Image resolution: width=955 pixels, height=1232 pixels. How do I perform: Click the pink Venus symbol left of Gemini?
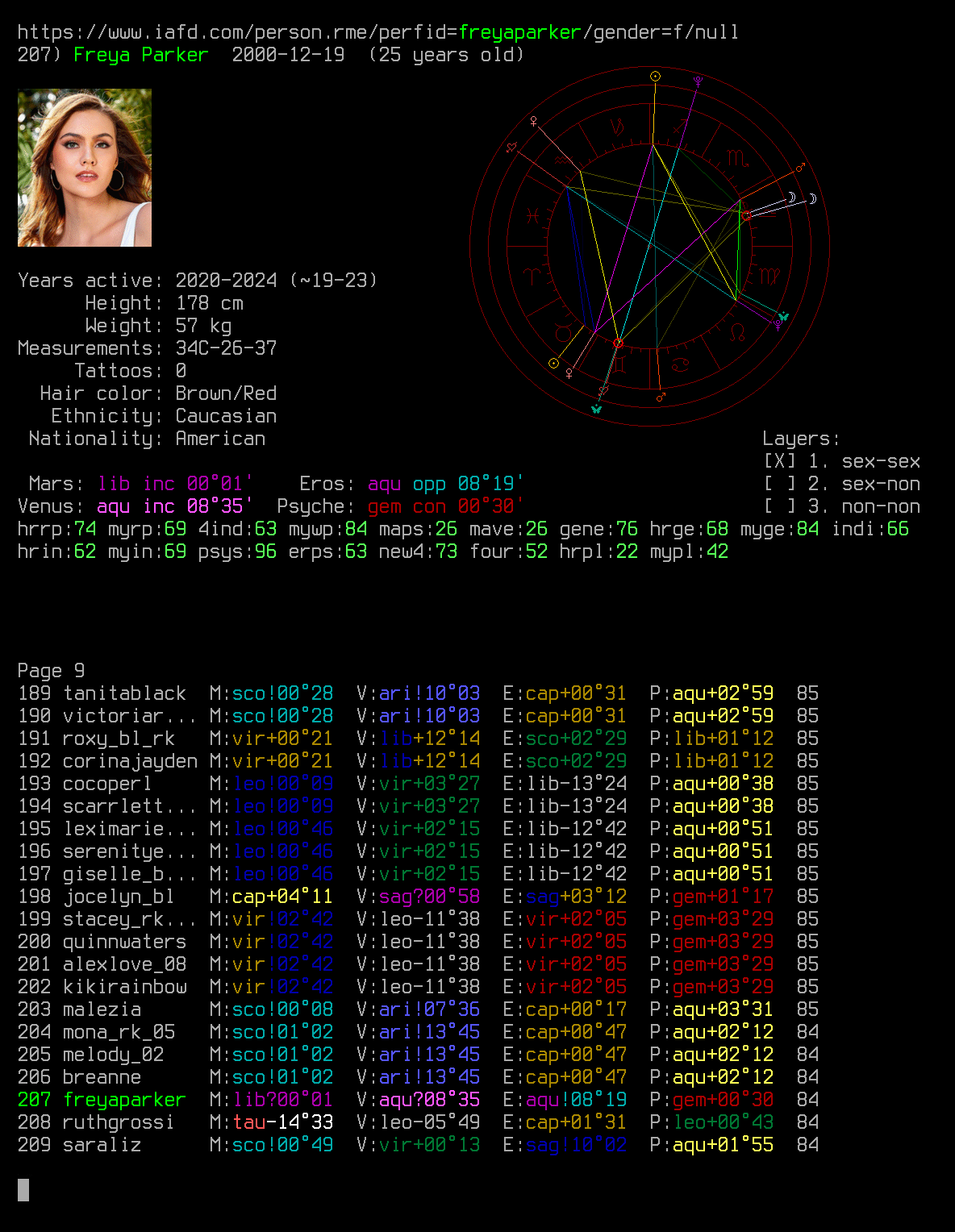click(569, 373)
